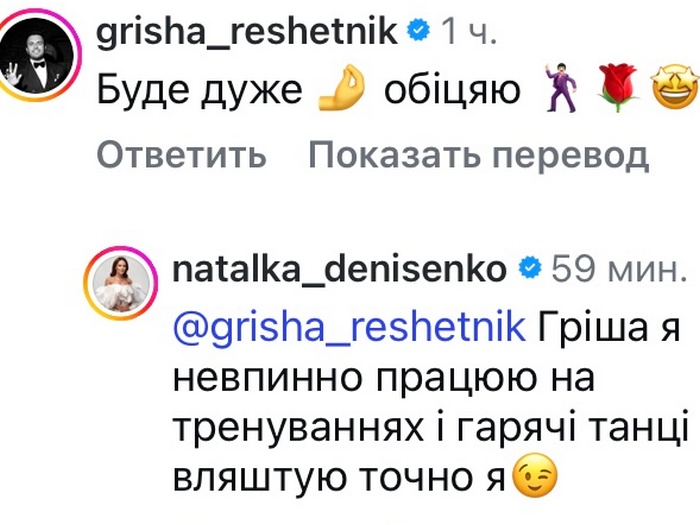Image resolution: width=700 pixels, height=525 pixels.
Task: Click the "1 ч." comment timestamp
Action: pos(467,33)
